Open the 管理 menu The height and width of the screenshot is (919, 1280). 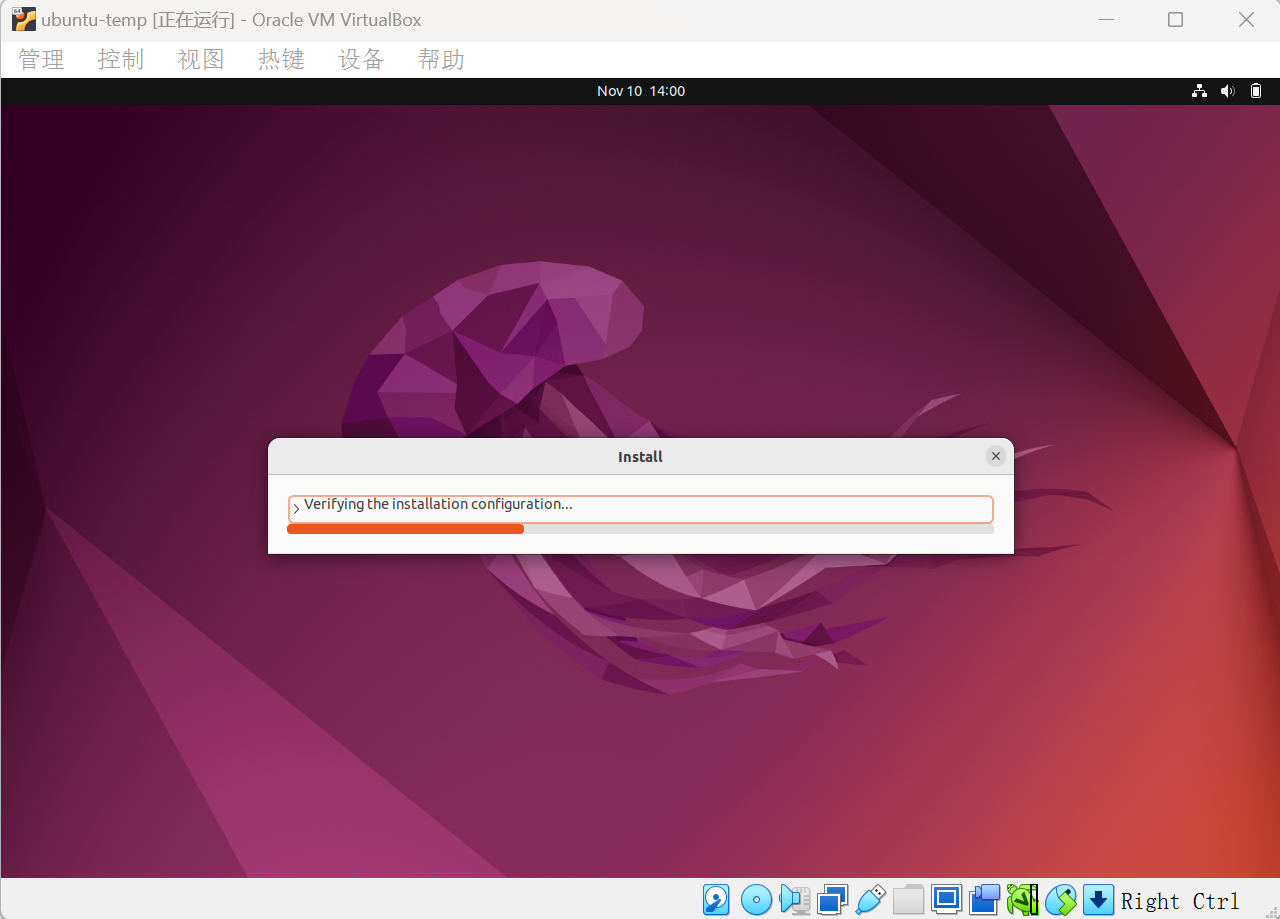41,60
